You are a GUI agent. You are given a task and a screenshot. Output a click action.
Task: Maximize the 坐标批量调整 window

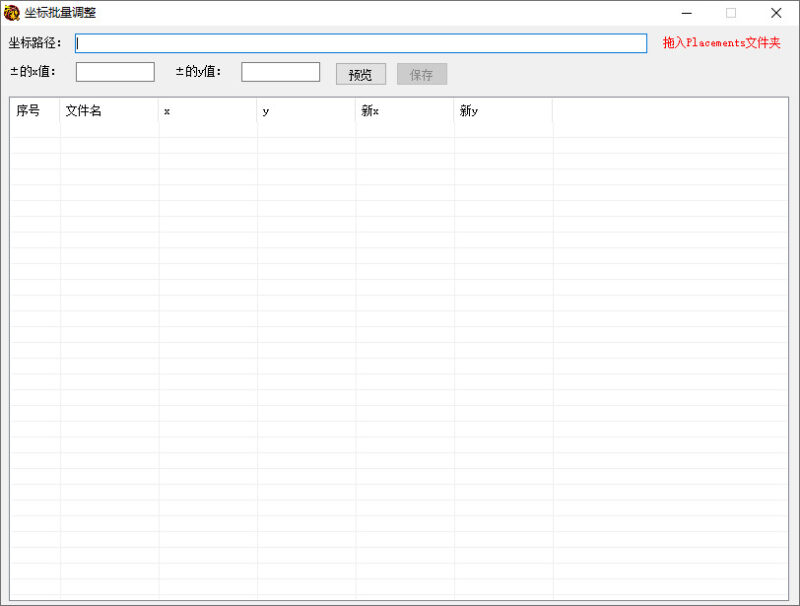pyautogui.click(x=731, y=13)
